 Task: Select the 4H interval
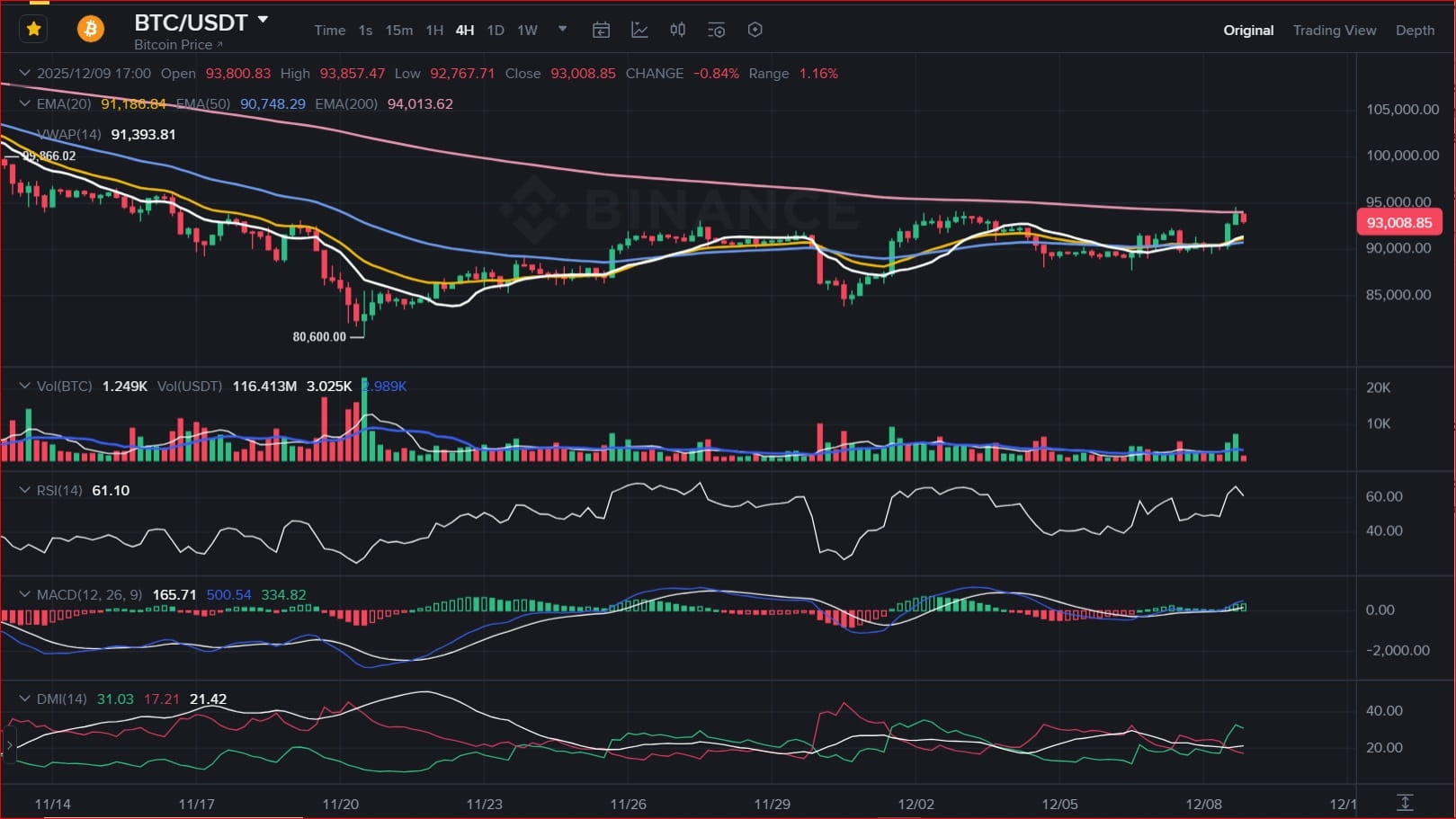pos(464,31)
